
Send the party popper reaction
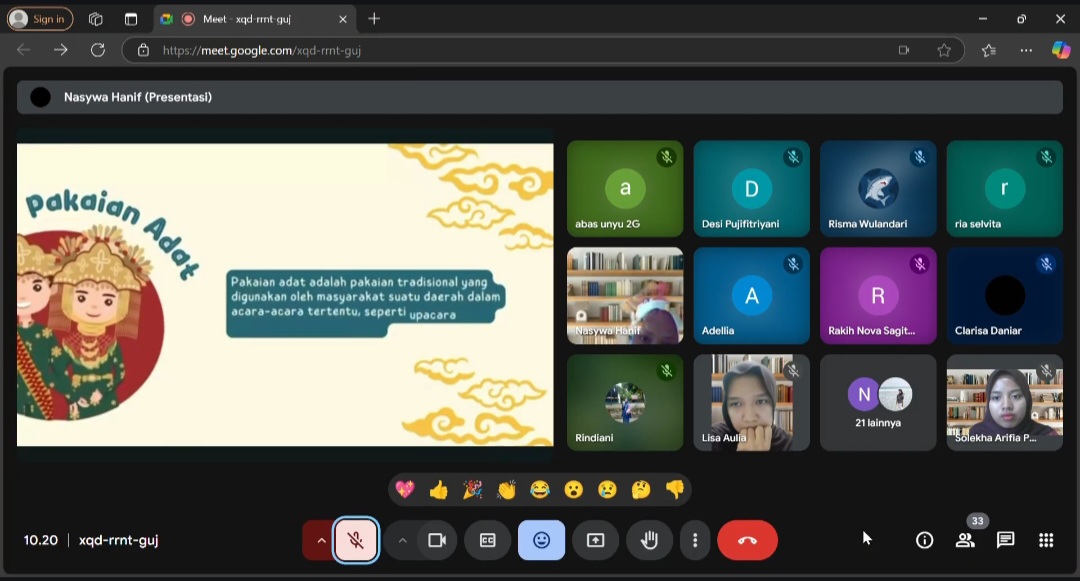point(472,489)
